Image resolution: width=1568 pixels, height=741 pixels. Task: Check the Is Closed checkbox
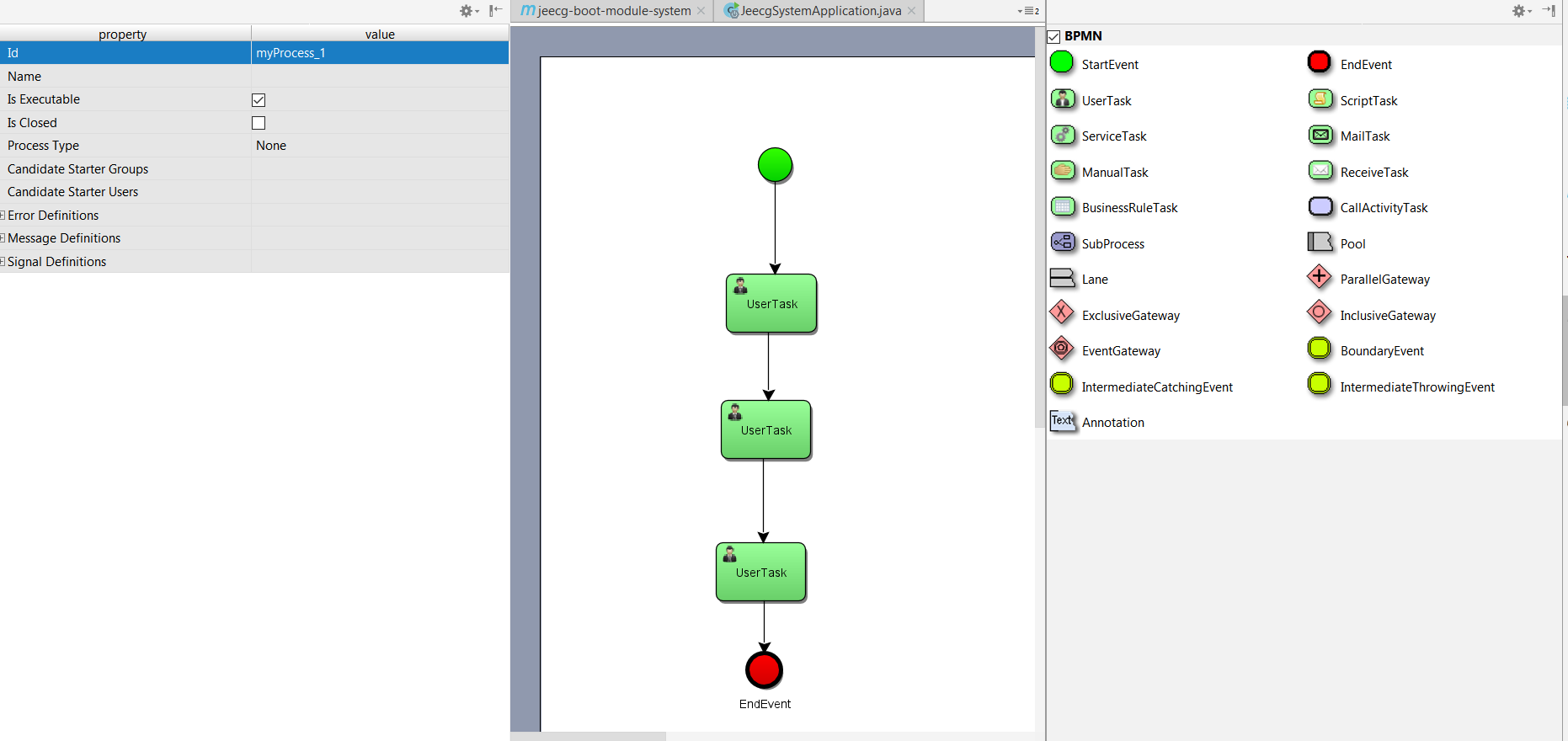click(259, 123)
